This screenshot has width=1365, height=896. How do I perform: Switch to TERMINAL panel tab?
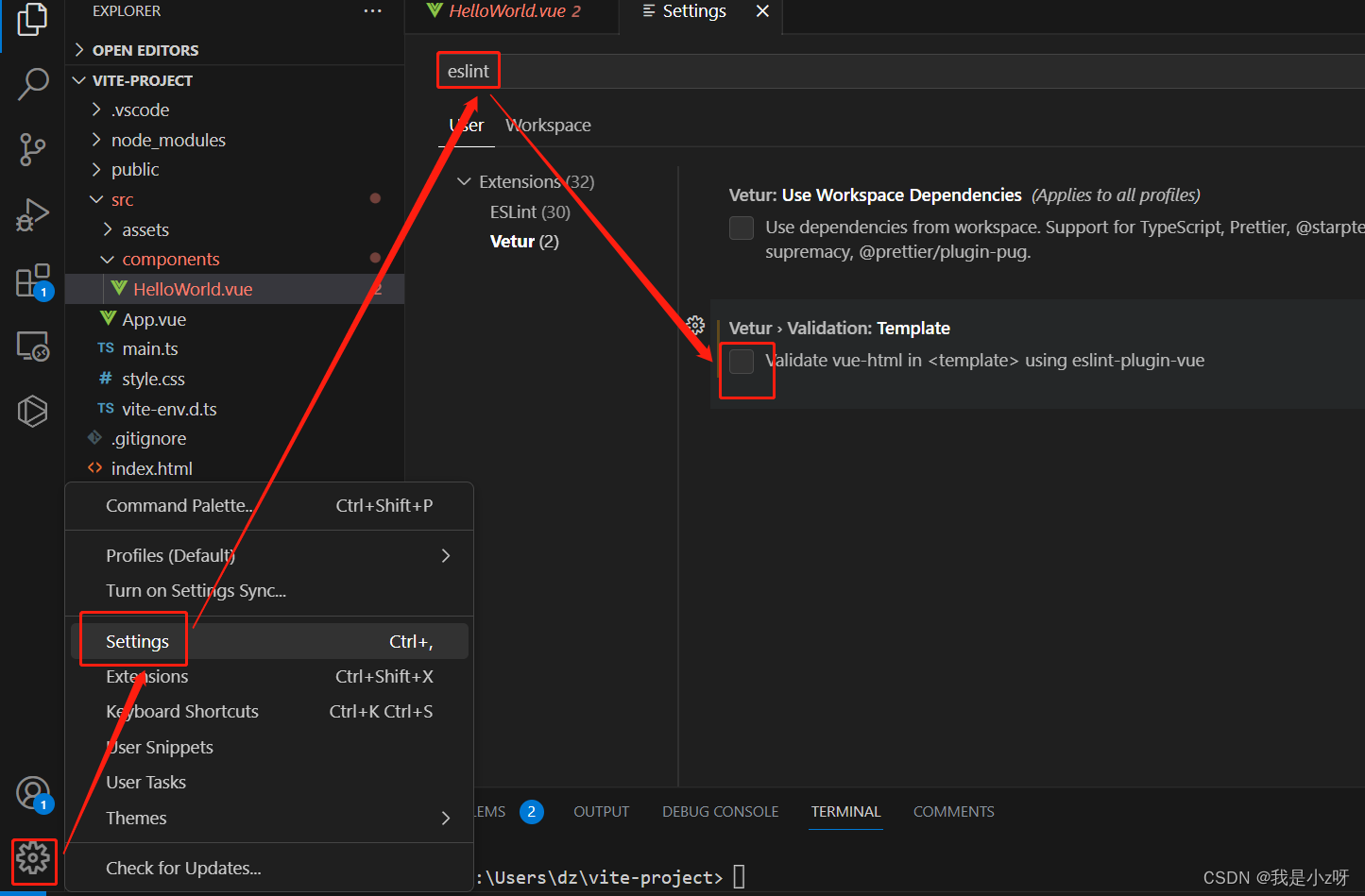[845, 811]
